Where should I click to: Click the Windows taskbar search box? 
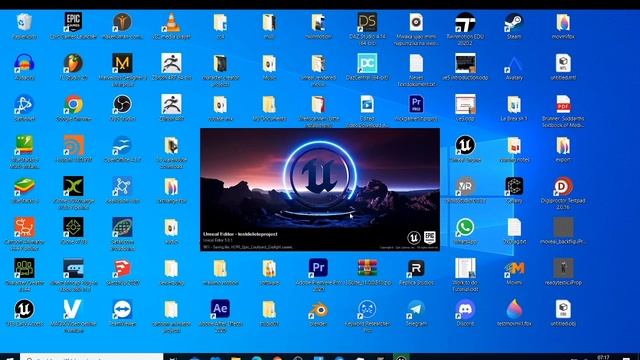tap(92, 357)
